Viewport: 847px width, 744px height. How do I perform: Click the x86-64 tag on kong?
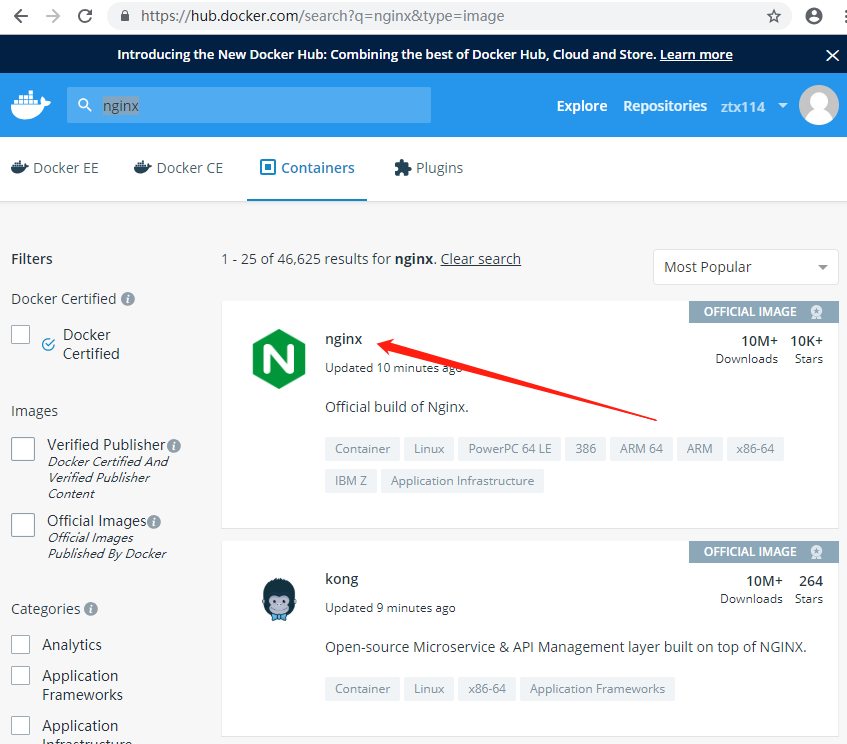click(487, 689)
